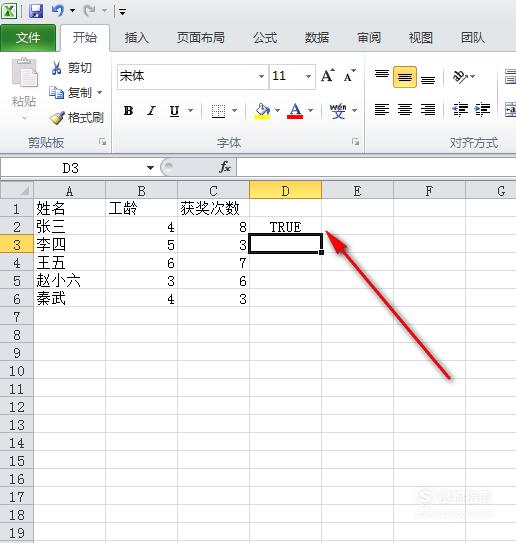Increase font size with large A icon
516x543 pixels.
(327, 75)
